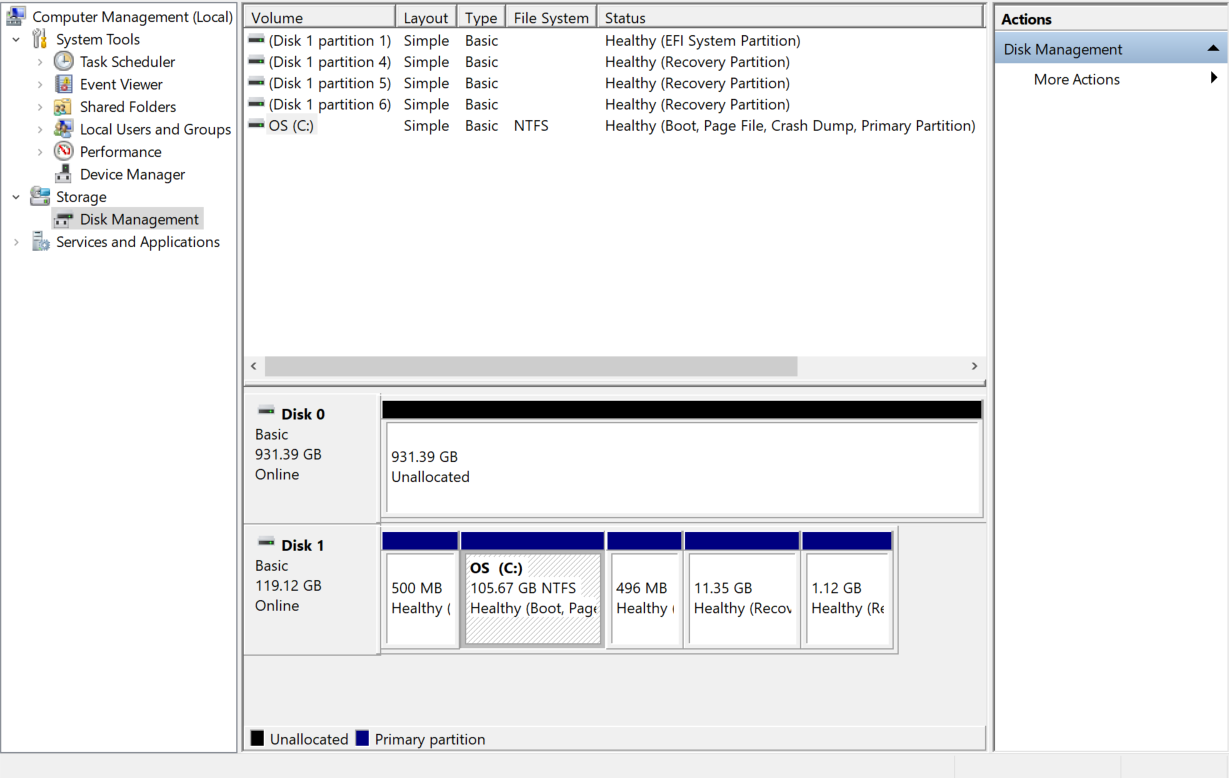Click the Disk 0 931.39 GB size label
This screenshot has height=778, width=1229.
pyautogui.click(x=288, y=454)
